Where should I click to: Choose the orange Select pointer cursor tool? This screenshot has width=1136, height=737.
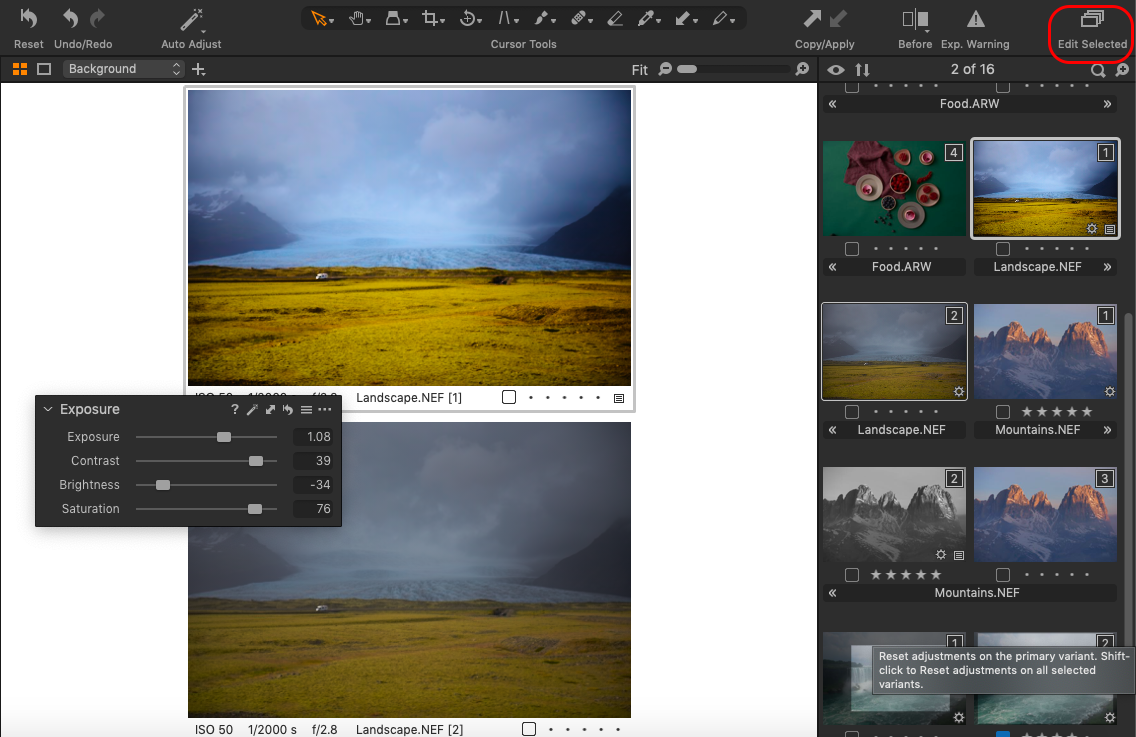pos(319,18)
